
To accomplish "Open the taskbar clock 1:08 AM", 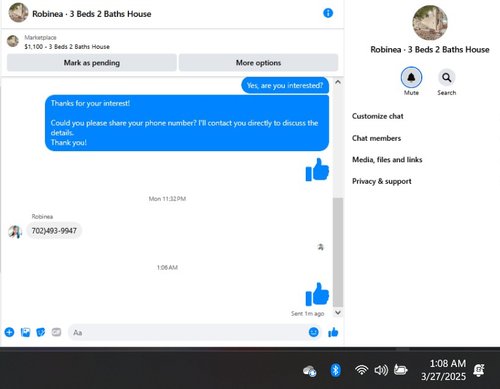I will click(443, 370).
